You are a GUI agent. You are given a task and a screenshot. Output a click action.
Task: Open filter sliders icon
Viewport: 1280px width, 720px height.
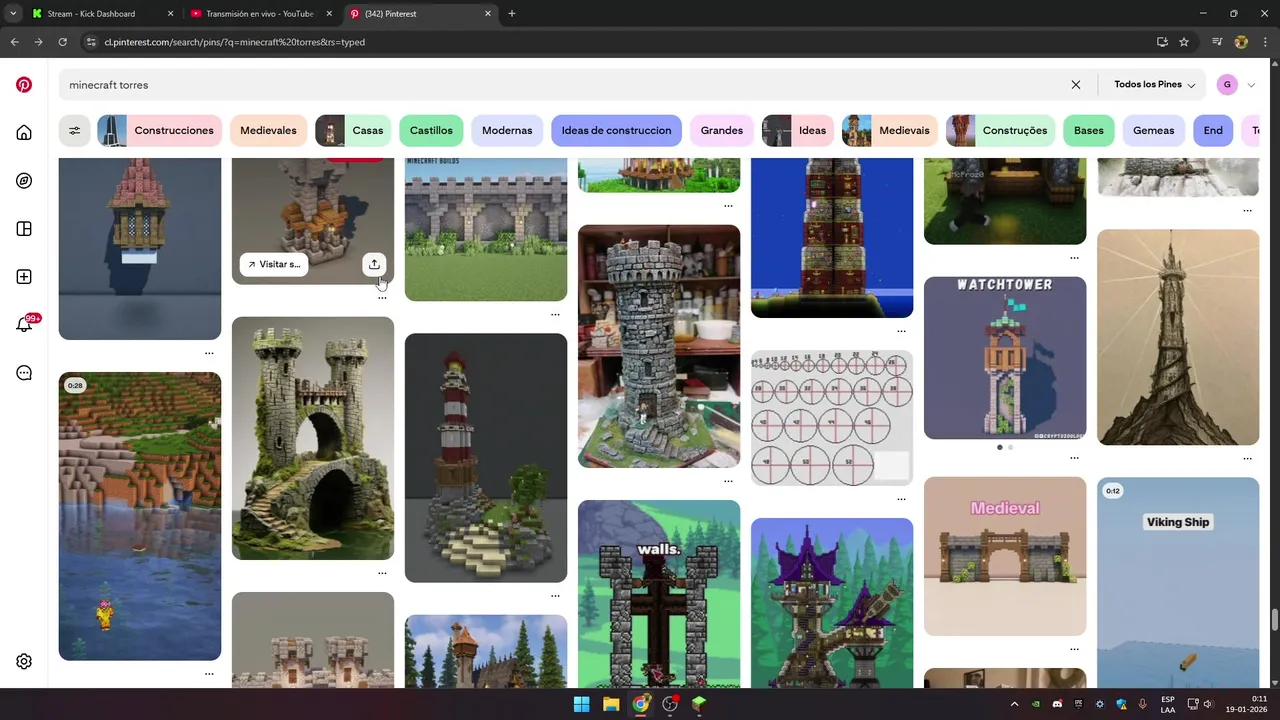click(74, 130)
